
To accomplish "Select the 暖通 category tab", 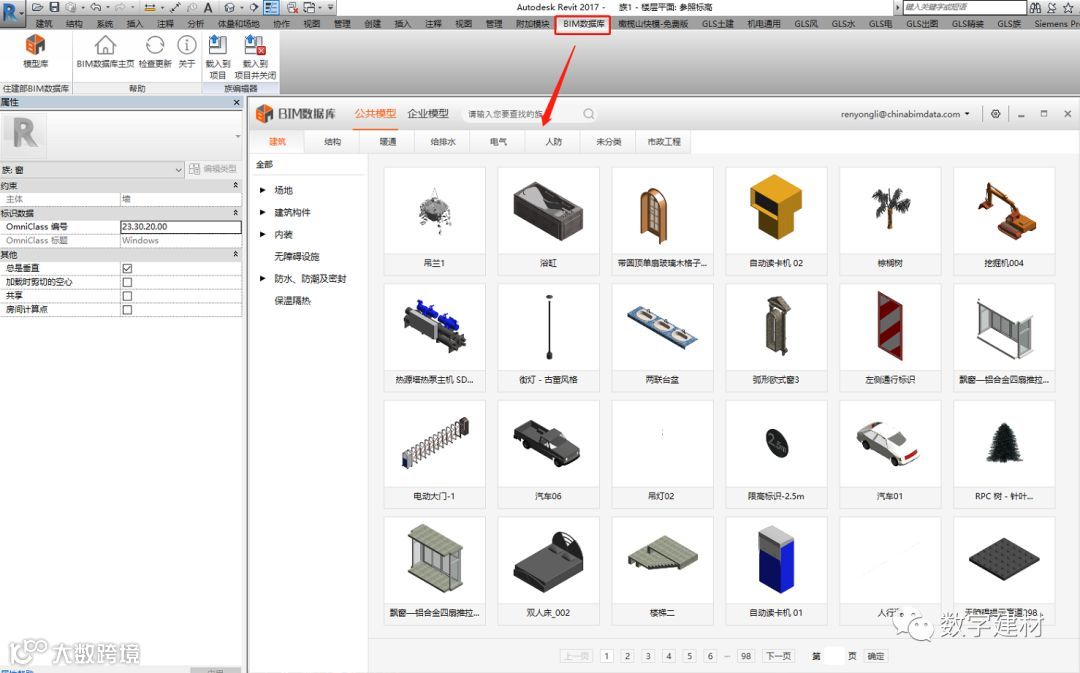I will [388, 142].
